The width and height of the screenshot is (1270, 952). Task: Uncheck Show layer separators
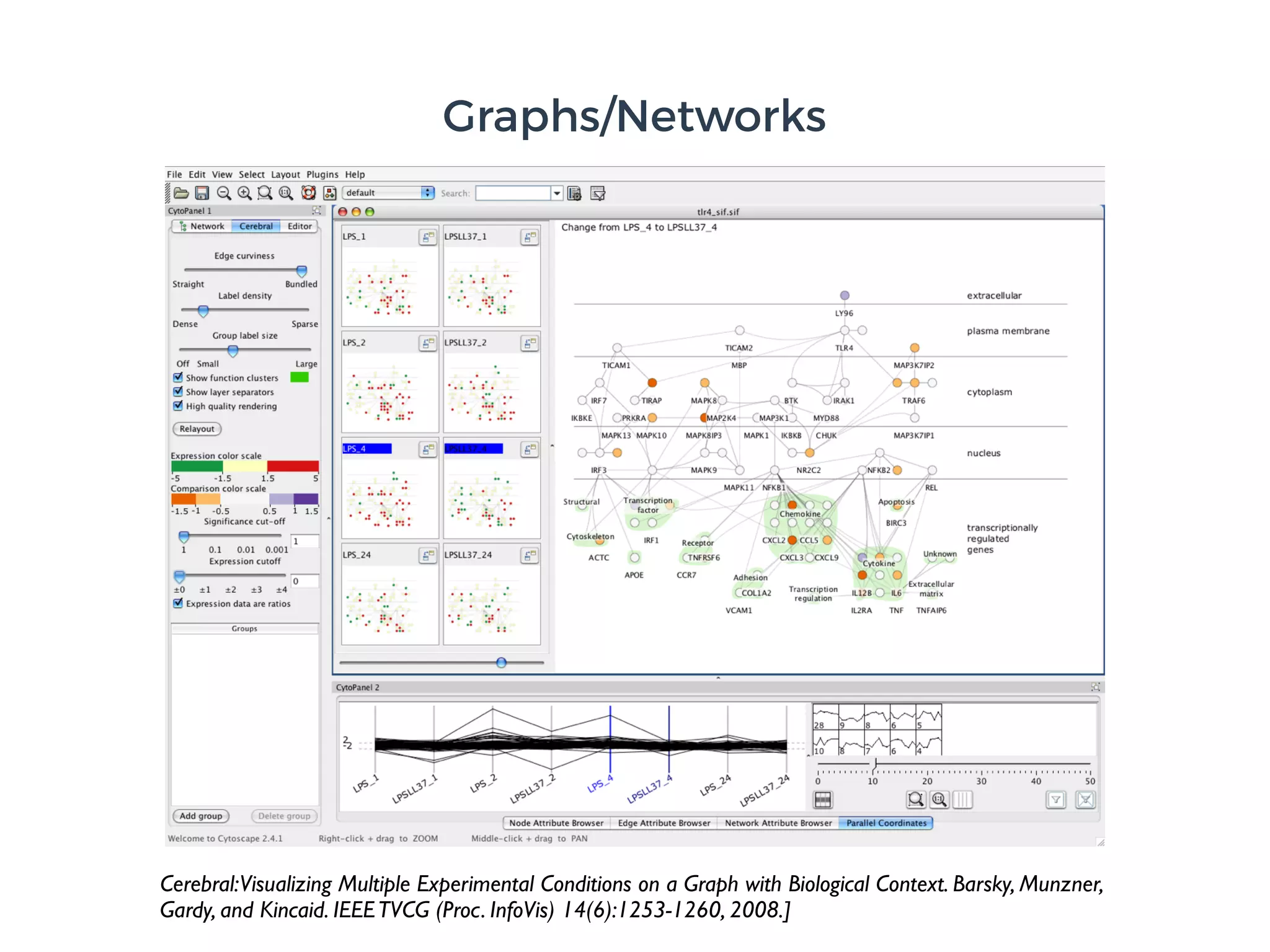(179, 392)
